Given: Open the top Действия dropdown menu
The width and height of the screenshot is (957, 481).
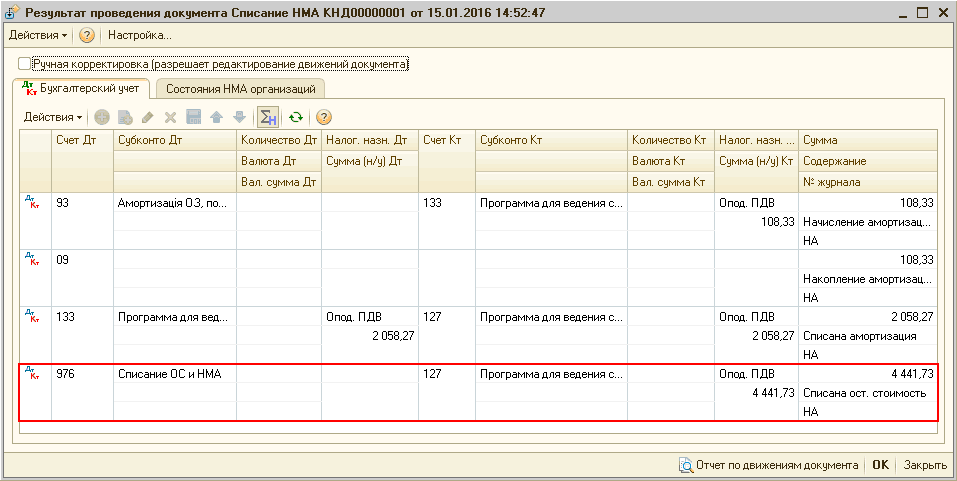Looking at the screenshot, I should 38,35.
